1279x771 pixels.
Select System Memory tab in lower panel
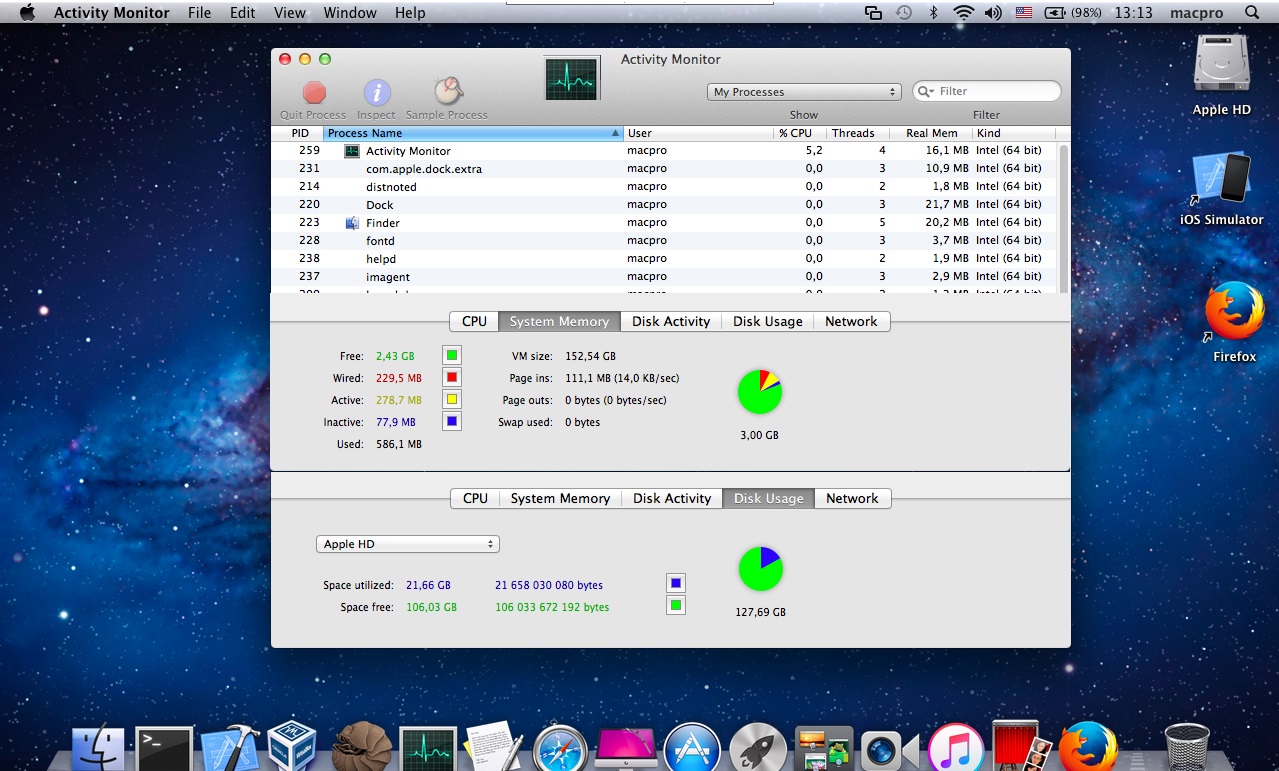click(x=560, y=498)
